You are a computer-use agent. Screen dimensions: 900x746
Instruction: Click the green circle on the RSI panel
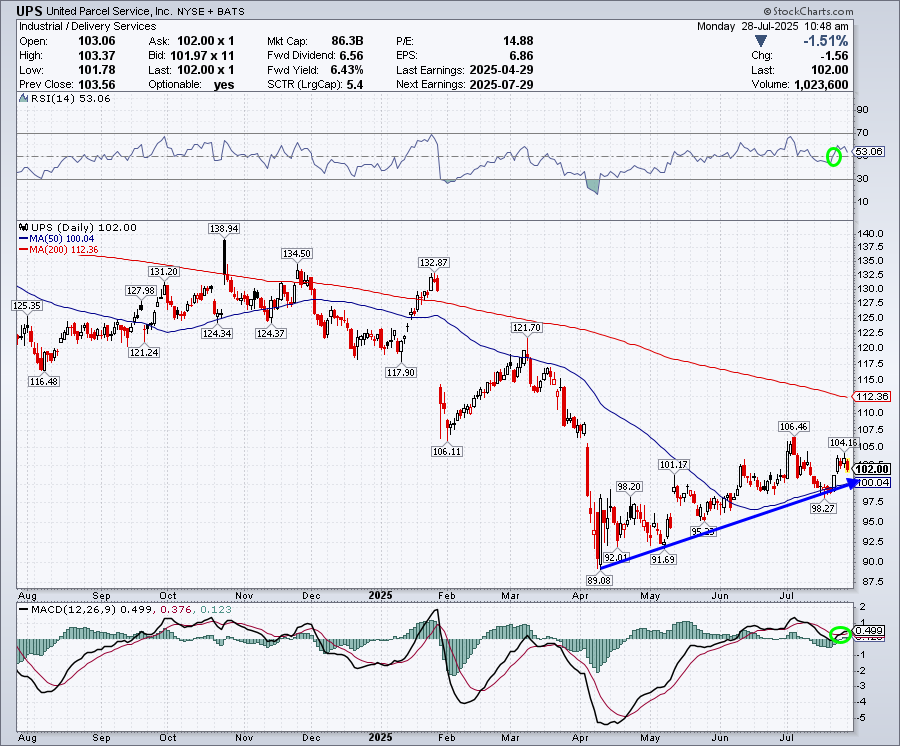(835, 156)
